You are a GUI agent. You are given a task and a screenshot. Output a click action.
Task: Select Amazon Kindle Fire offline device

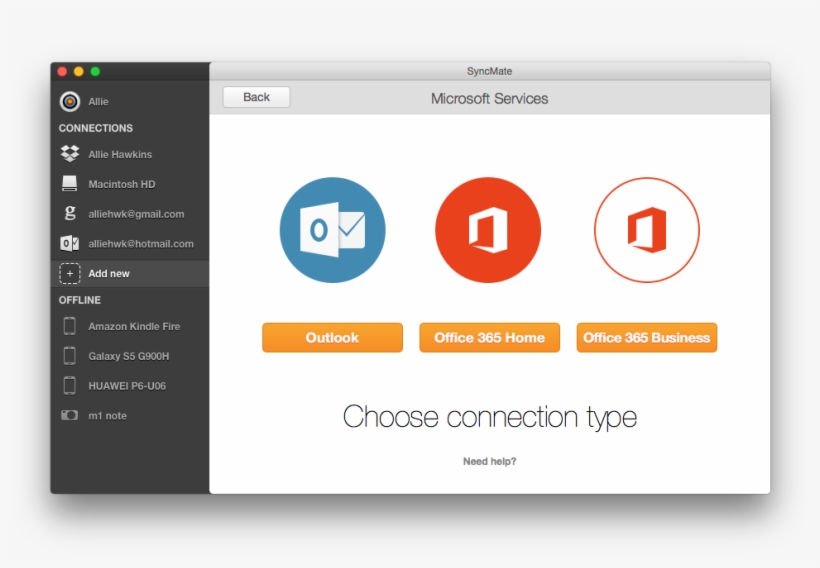click(x=130, y=326)
